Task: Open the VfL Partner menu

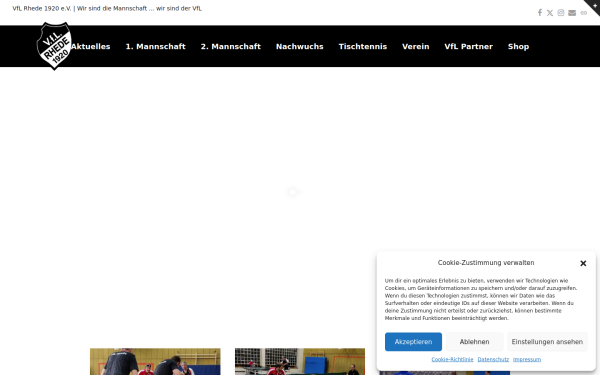Action: 469,46
